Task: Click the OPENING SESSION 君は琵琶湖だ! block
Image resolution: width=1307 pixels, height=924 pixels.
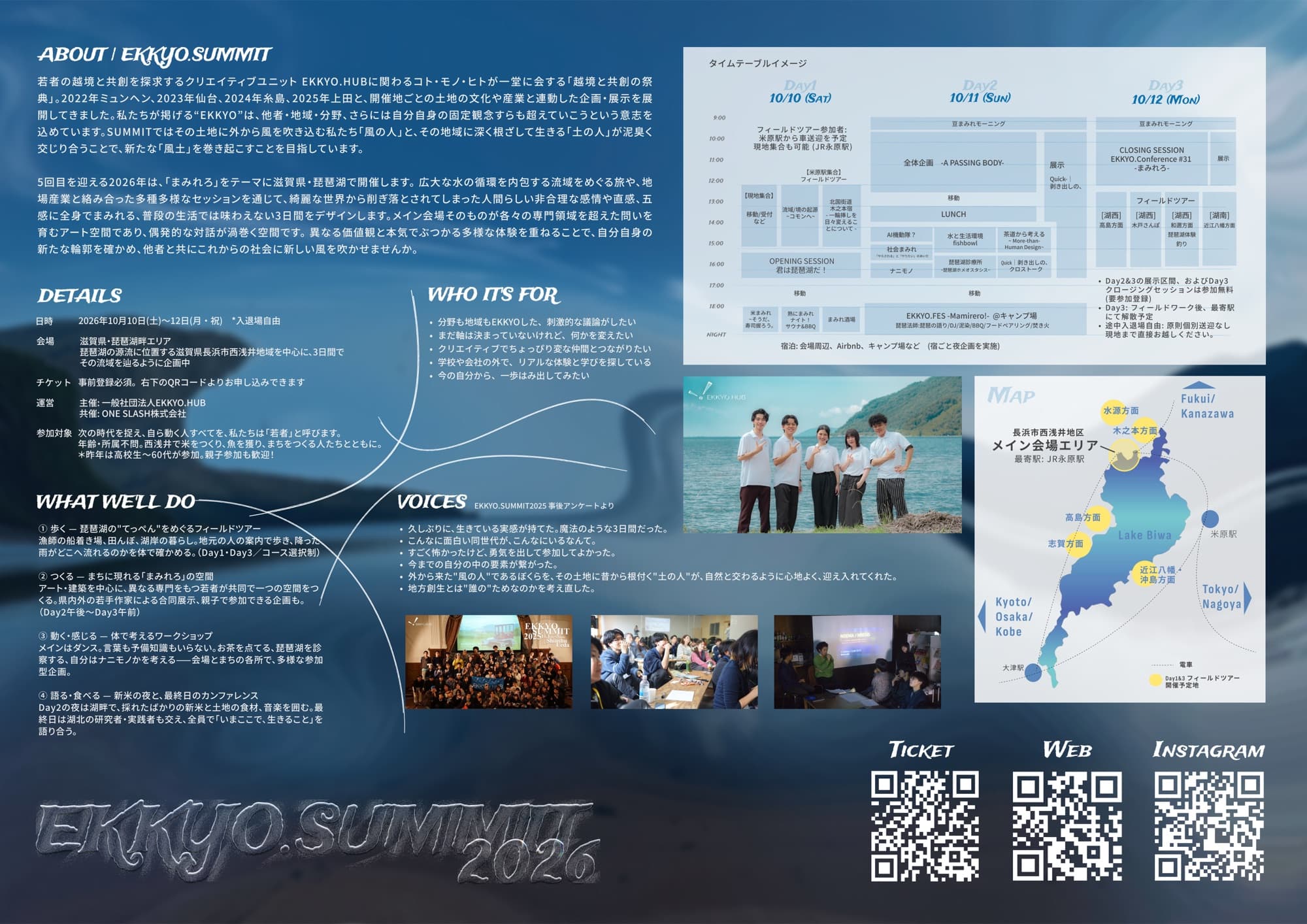Action: [801, 265]
